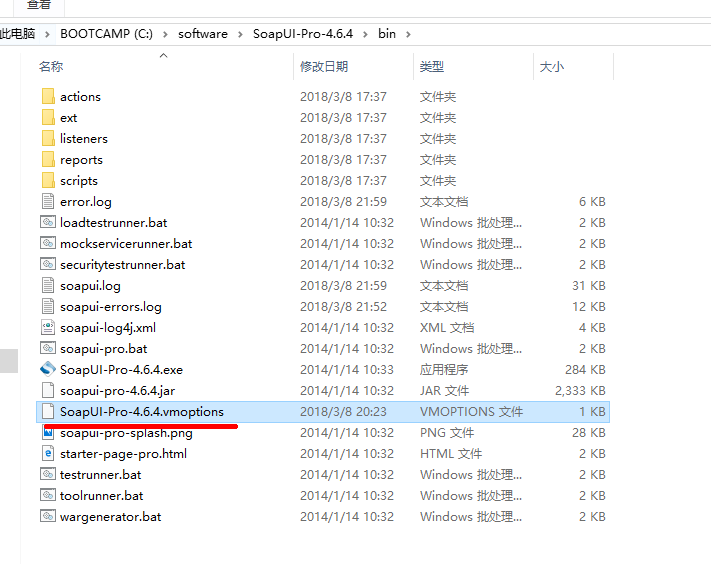Screen dimensions: 711x564
Task: Click the SoapUI-Pro-4.6.4.exe application icon
Action: [48, 370]
